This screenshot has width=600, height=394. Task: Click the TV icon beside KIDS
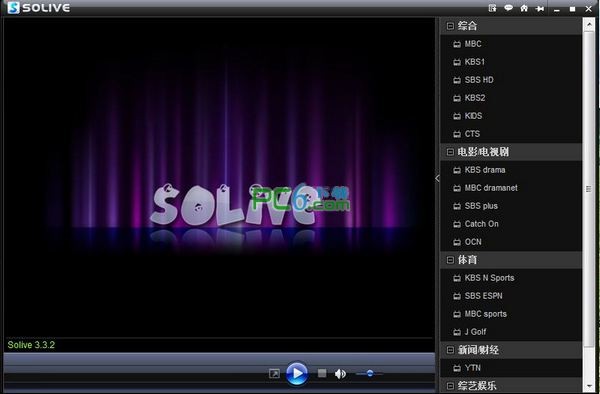[x=457, y=116]
